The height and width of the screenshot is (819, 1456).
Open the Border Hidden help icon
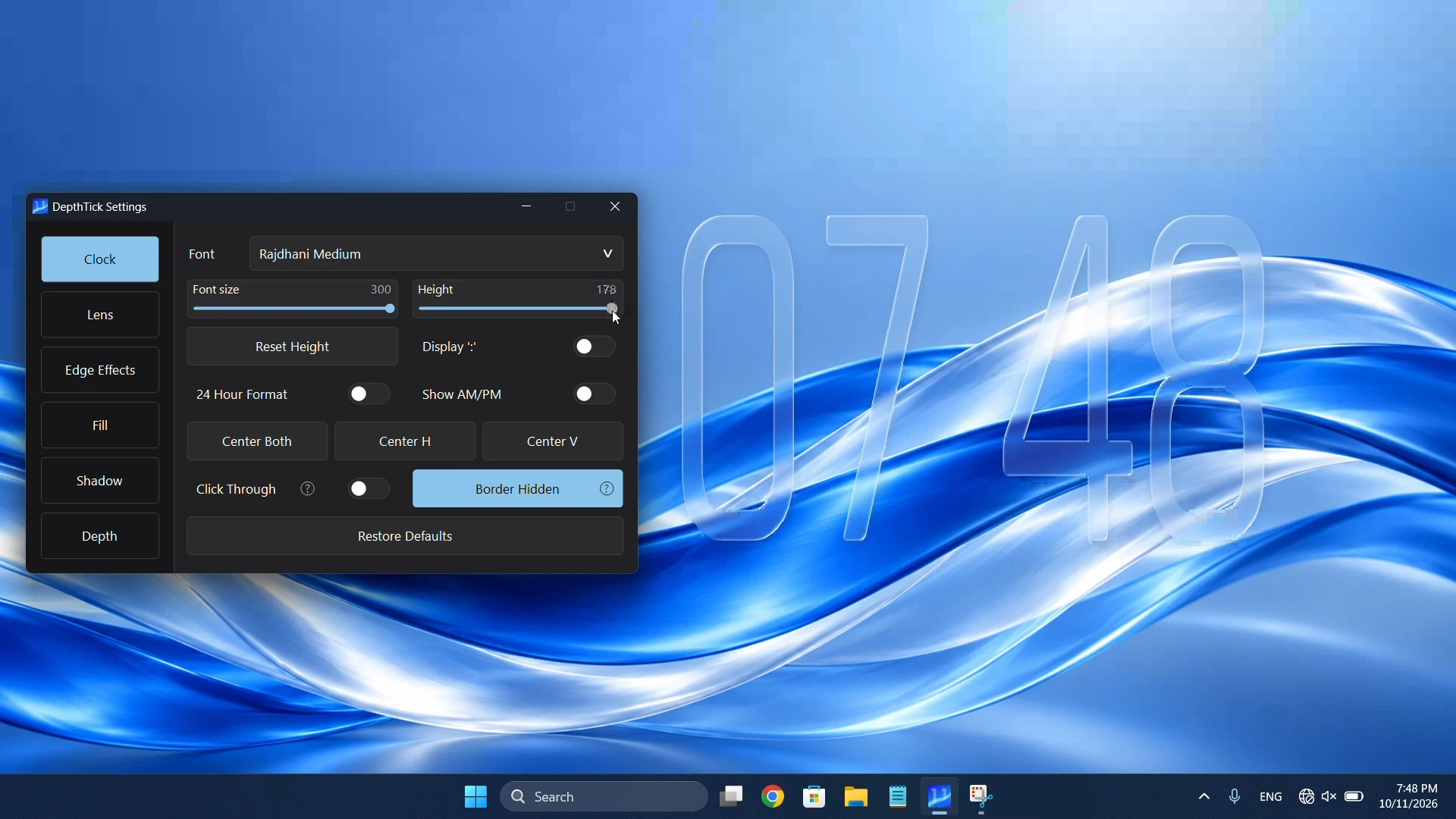[607, 489]
